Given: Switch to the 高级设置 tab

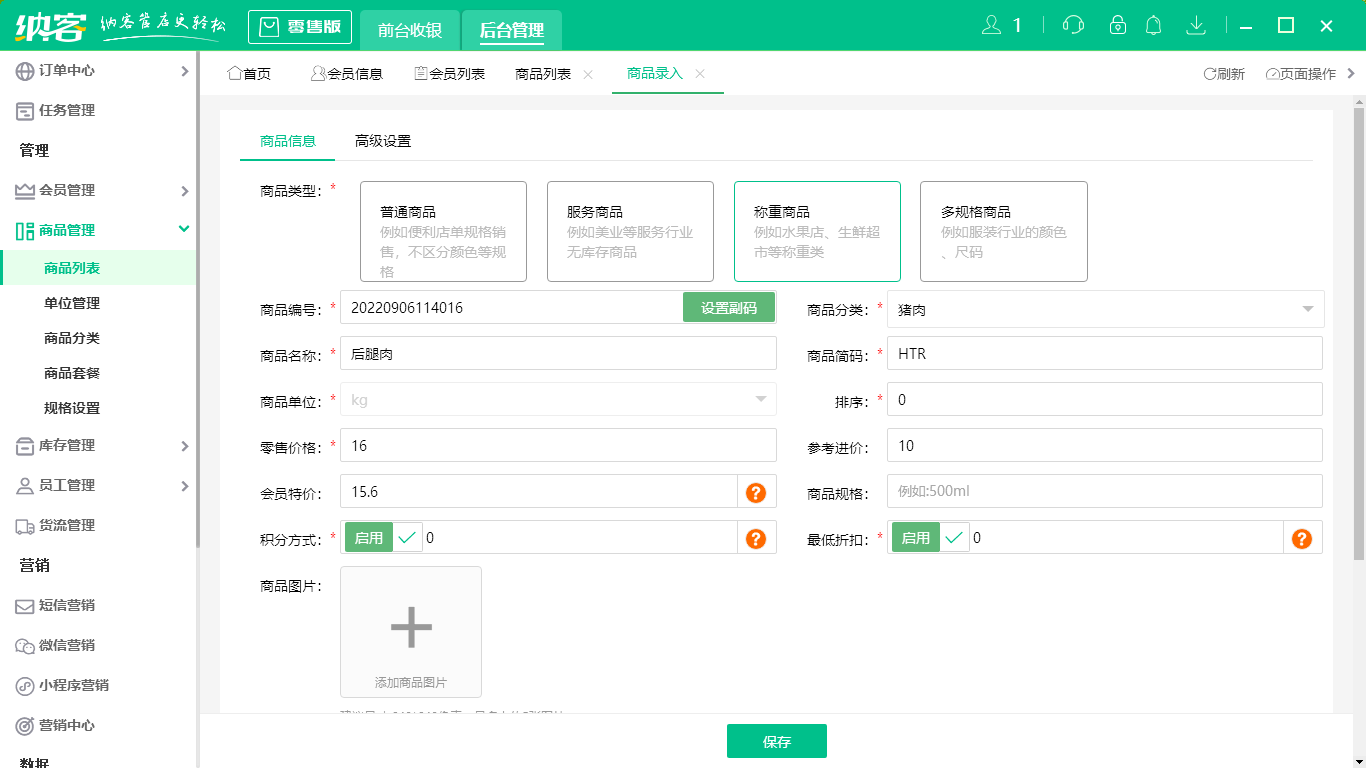Looking at the screenshot, I should tap(383, 141).
